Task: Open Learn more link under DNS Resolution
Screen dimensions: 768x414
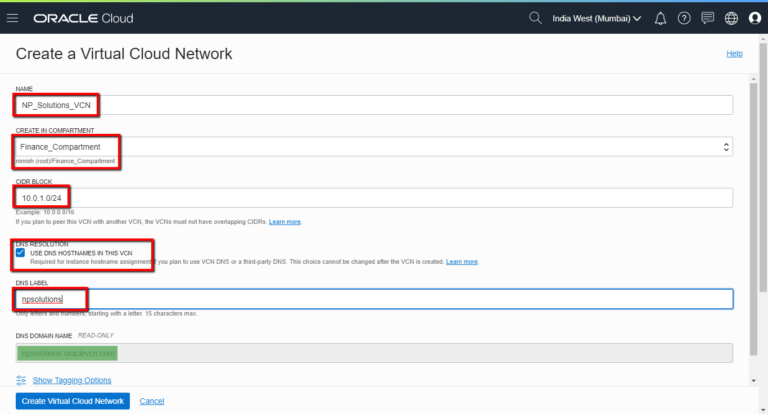Action: pyautogui.click(x=461, y=262)
